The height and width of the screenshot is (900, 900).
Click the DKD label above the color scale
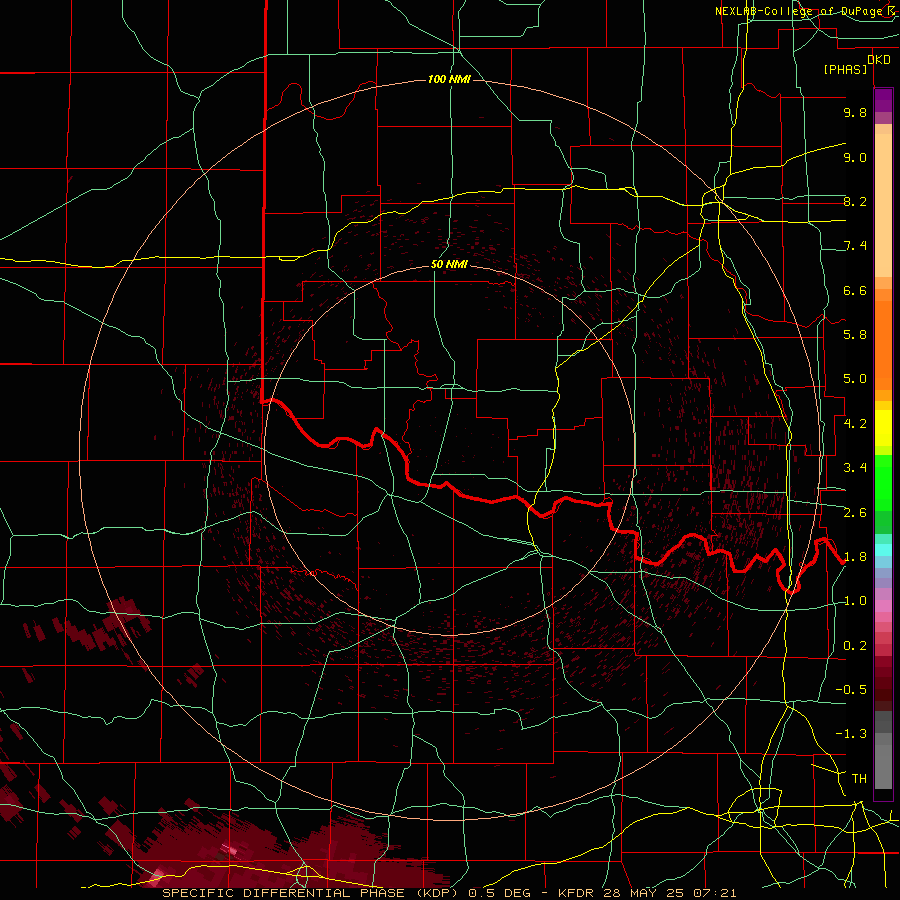pyautogui.click(x=878, y=60)
